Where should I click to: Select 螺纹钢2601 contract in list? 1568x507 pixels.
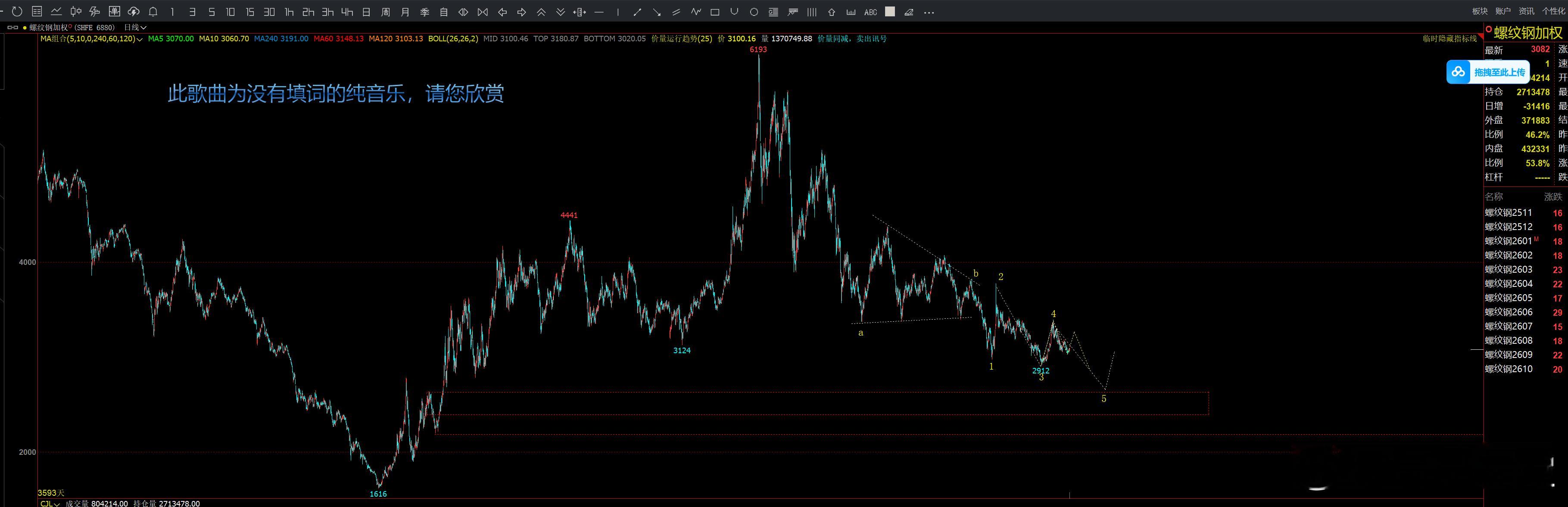pos(1508,241)
